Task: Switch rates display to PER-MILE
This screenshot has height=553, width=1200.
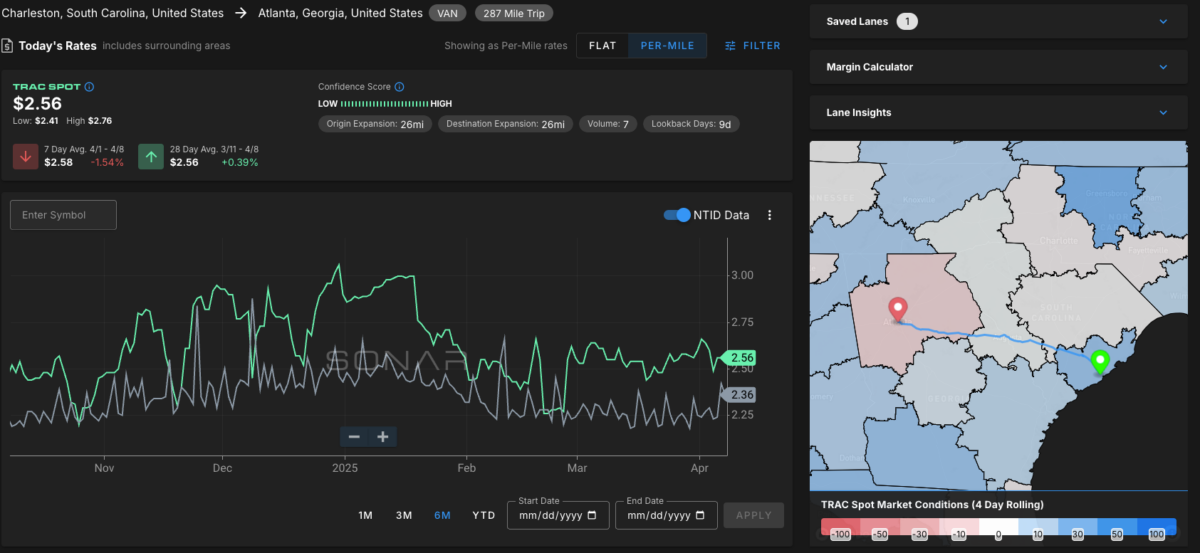Action: coord(668,46)
